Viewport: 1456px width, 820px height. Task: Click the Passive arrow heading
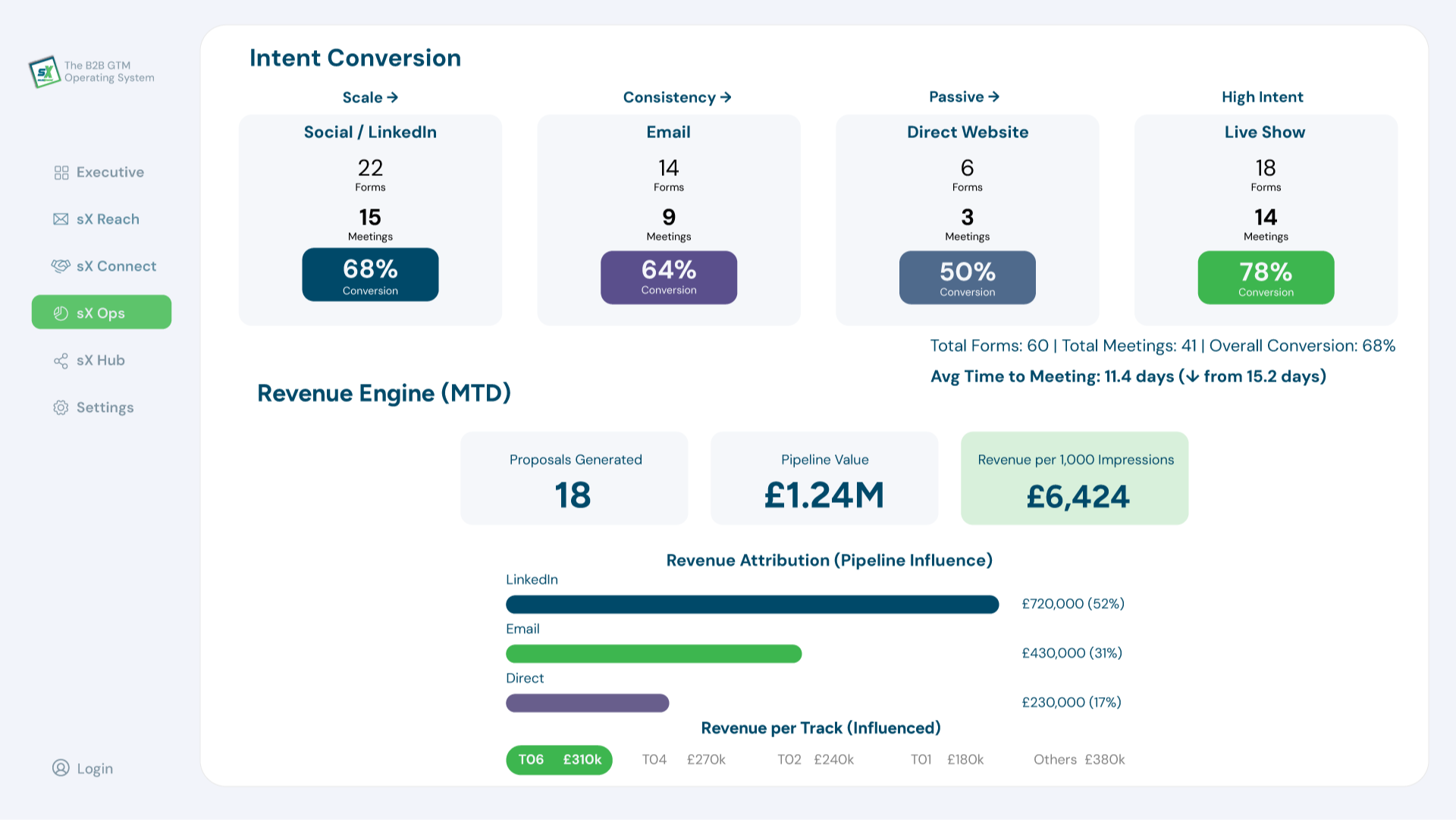tap(964, 96)
